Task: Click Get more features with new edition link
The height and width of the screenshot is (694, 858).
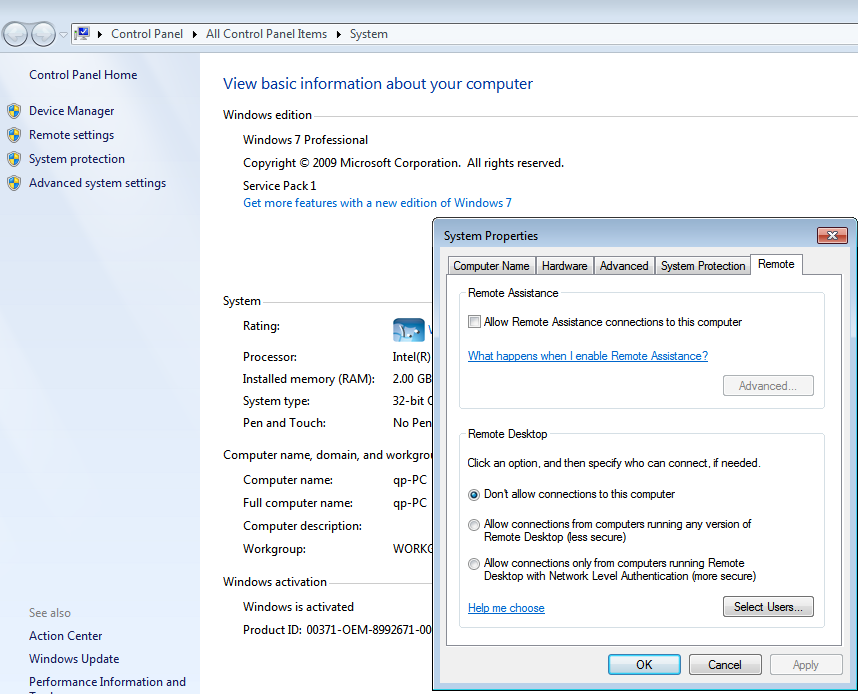Action: coord(377,203)
